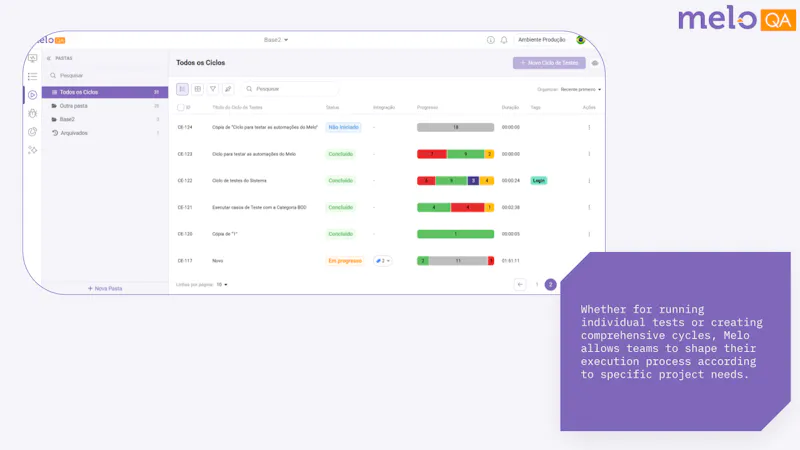Screen dimensions: 800x450
Task: Switch to list view icon
Action: [x=182, y=89]
